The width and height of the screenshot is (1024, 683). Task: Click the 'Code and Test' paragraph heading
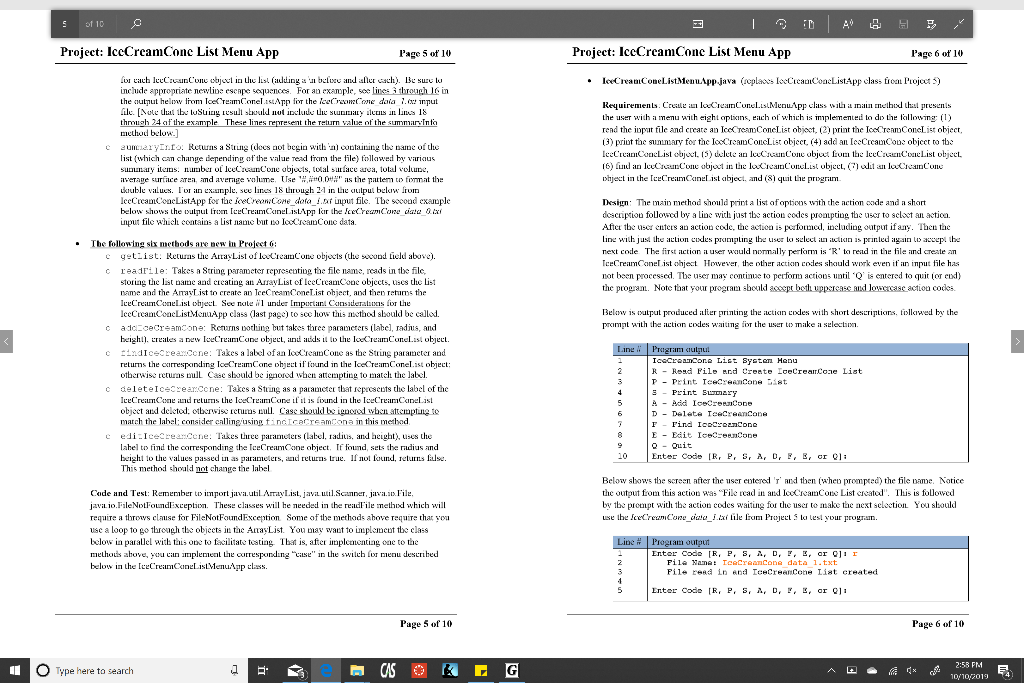120,493
